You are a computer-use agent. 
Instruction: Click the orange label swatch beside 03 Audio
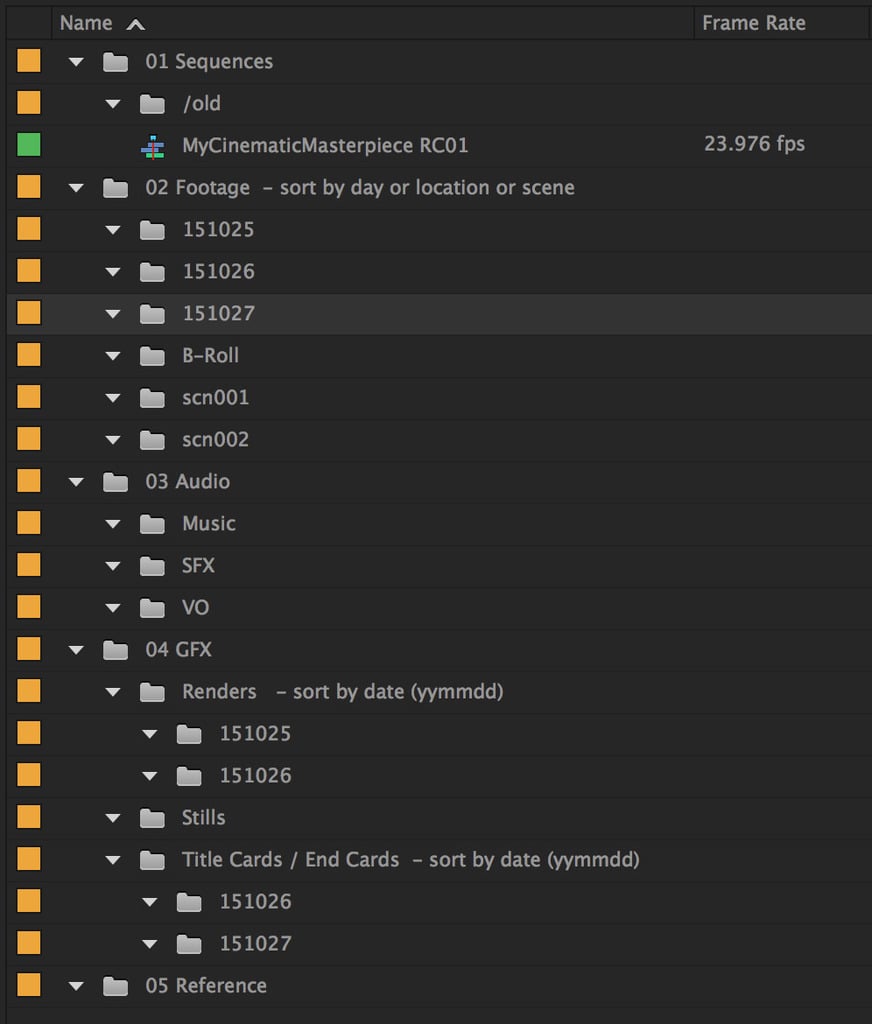[29, 482]
